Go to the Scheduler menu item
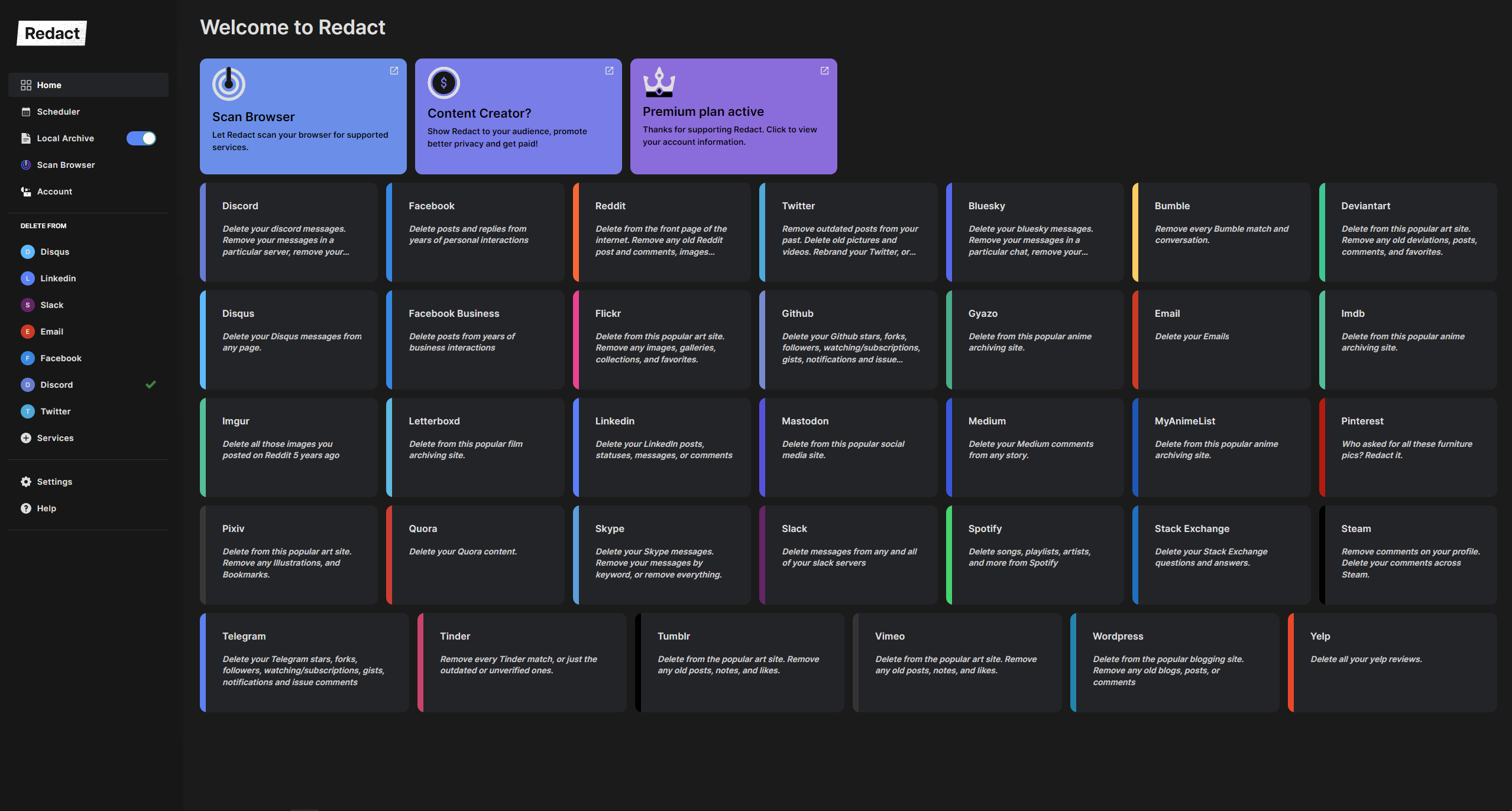The height and width of the screenshot is (811, 1512). point(58,112)
